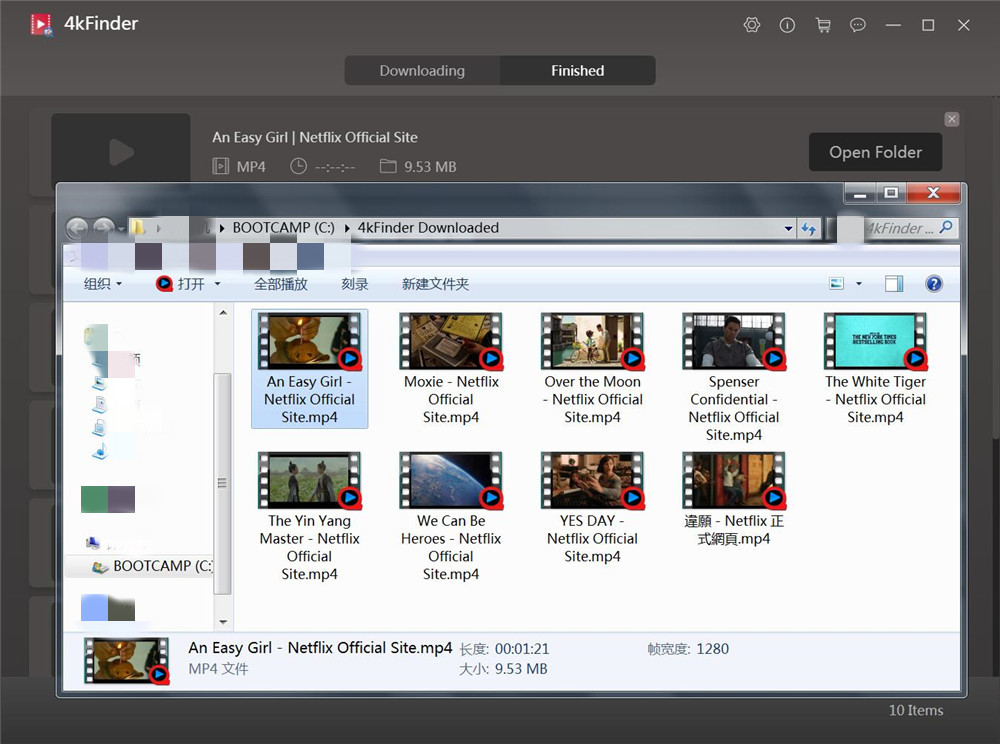This screenshot has height=744, width=1000.
Task: Toggle the preview pane icon
Action: [x=894, y=284]
